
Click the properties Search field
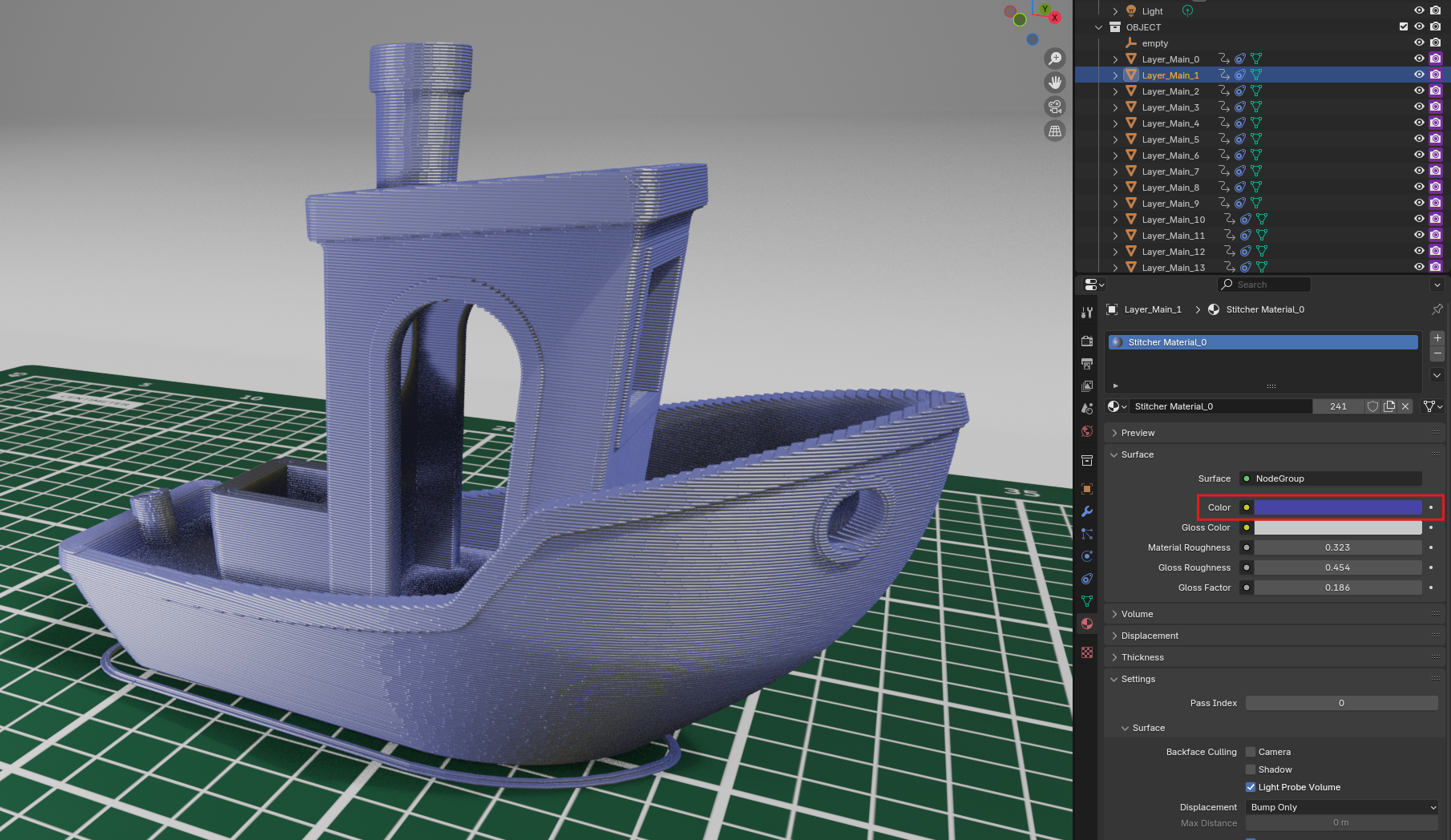pyautogui.click(x=1264, y=285)
